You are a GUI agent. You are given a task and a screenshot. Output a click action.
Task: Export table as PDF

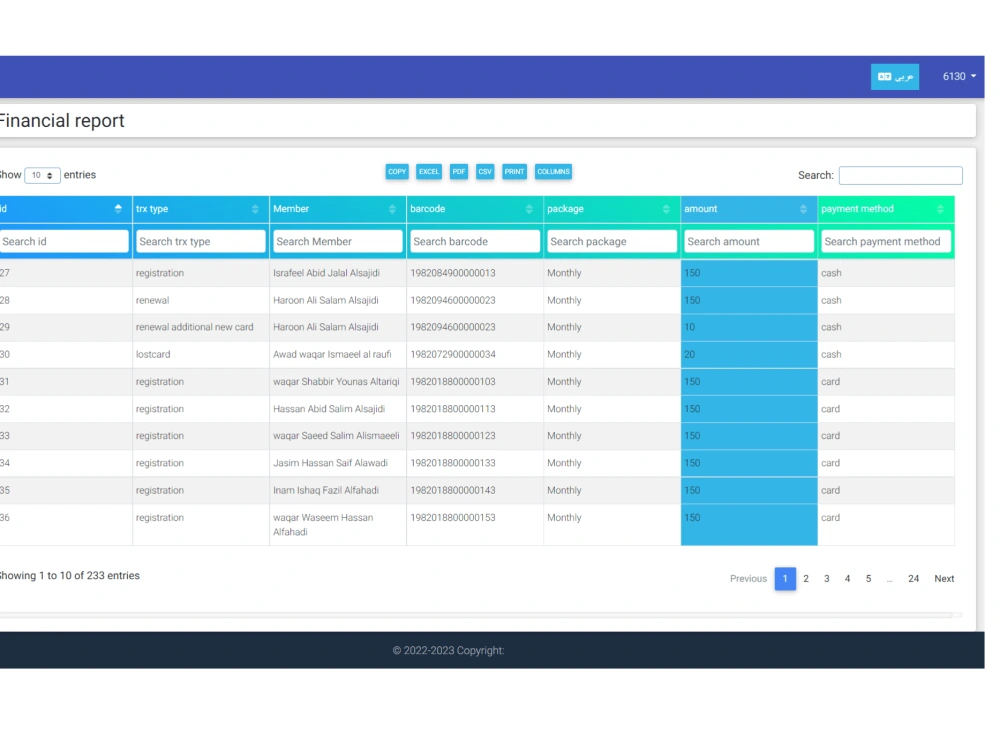tap(459, 172)
